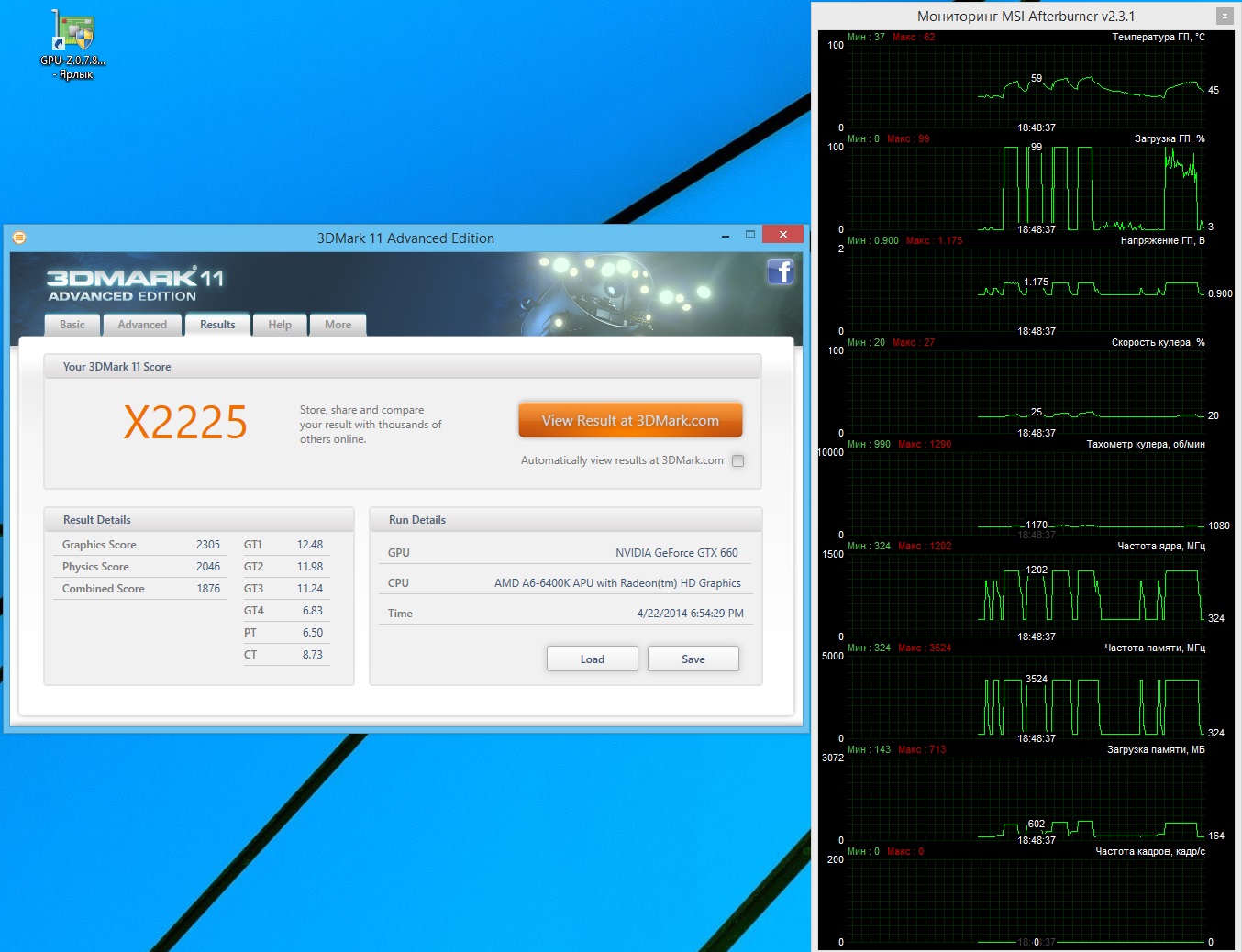
Task: Click the Save button
Action: pos(693,659)
